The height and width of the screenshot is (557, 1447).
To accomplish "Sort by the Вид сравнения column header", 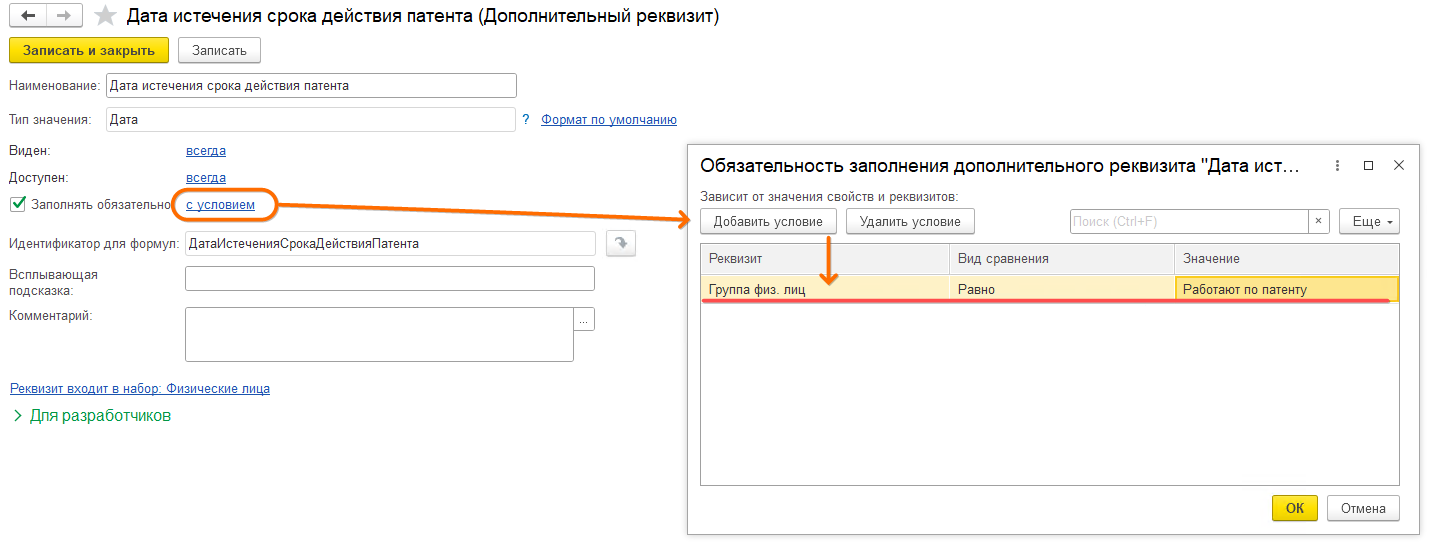I will pos(1061,259).
